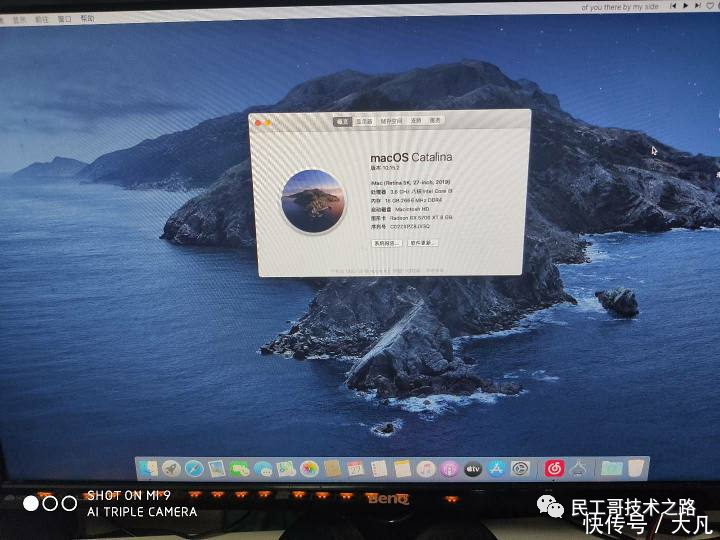This screenshot has width=720, height=540.
Task: Click graphics Radeon RX 5700 XT text
Action: point(412,218)
